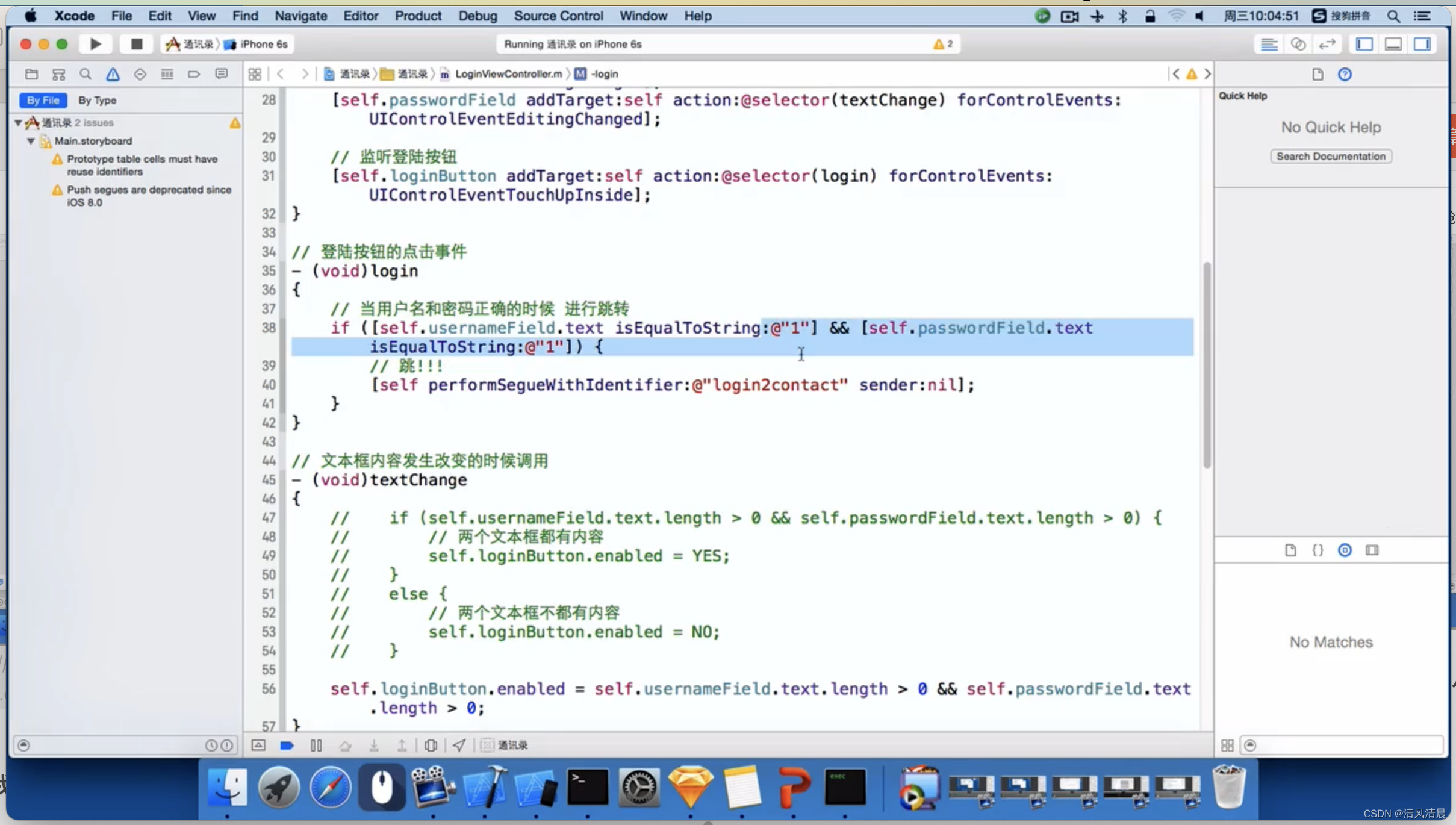Open LoginViewController.m jump bar dropdown
This screenshot has height=825, width=1456.
501,74
